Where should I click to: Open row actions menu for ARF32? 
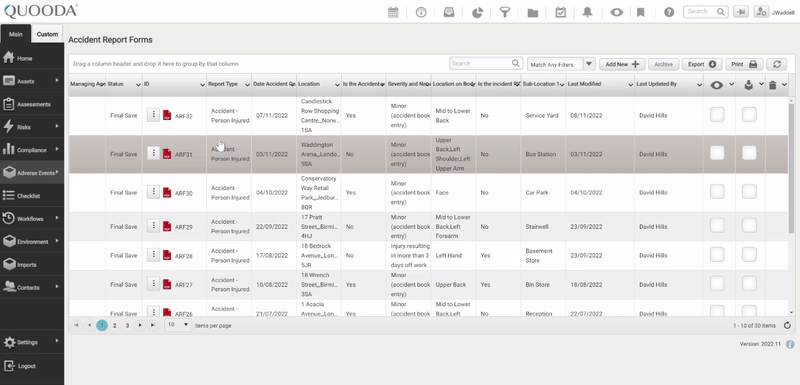coord(153,115)
